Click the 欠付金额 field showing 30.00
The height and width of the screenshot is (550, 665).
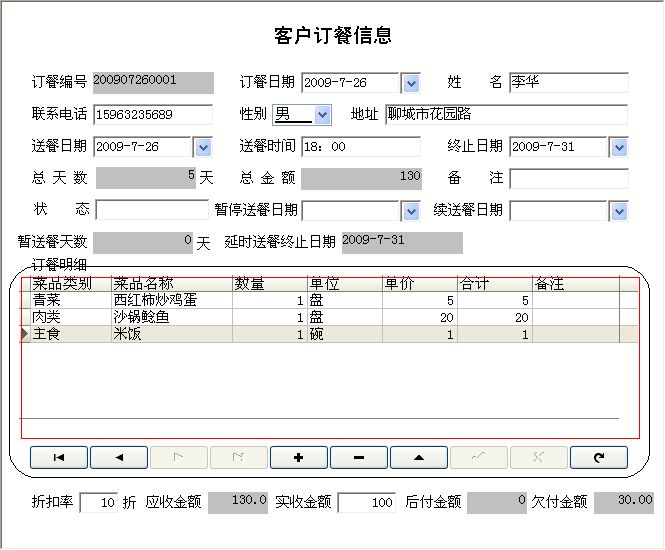tap(624, 503)
